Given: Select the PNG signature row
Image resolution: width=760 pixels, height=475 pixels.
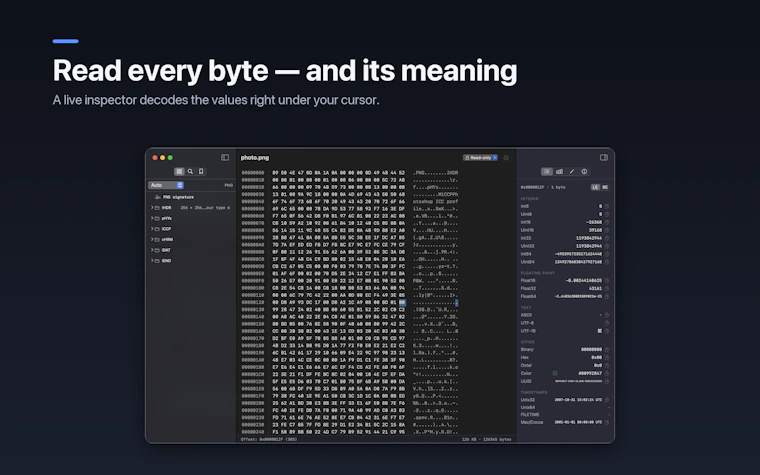Looking at the screenshot, I should click(191, 197).
